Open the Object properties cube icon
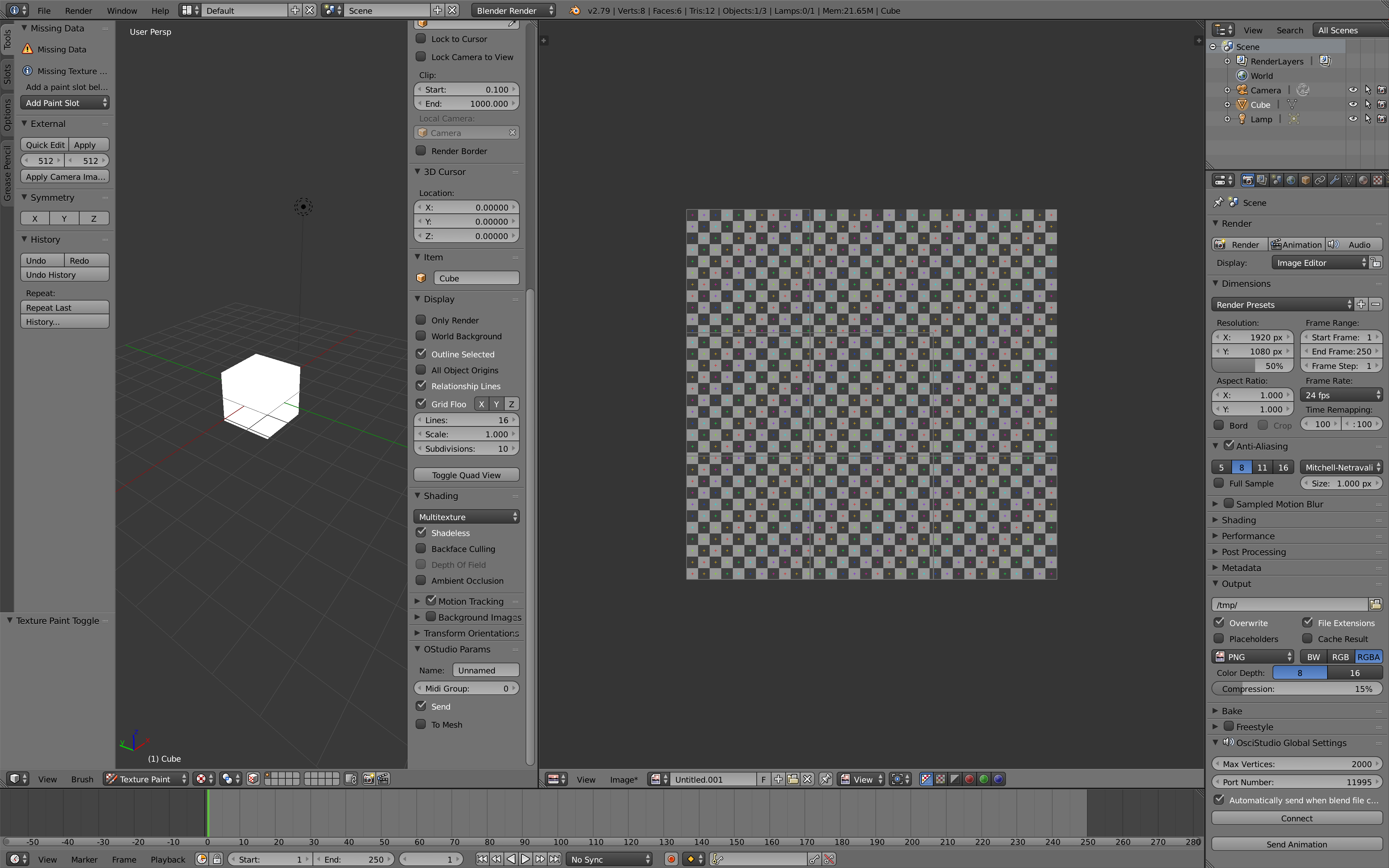 pos(1305,180)
